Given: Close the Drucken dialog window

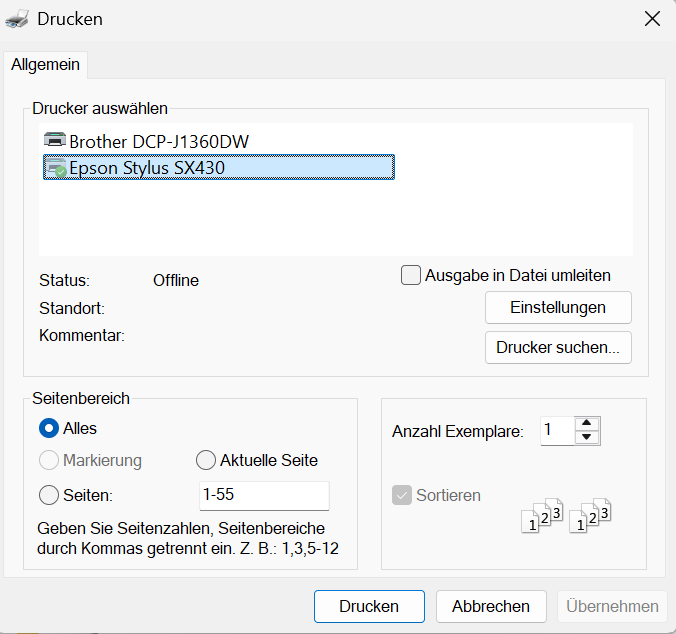Looking at the screenshot, I should (x=652, y=19).
